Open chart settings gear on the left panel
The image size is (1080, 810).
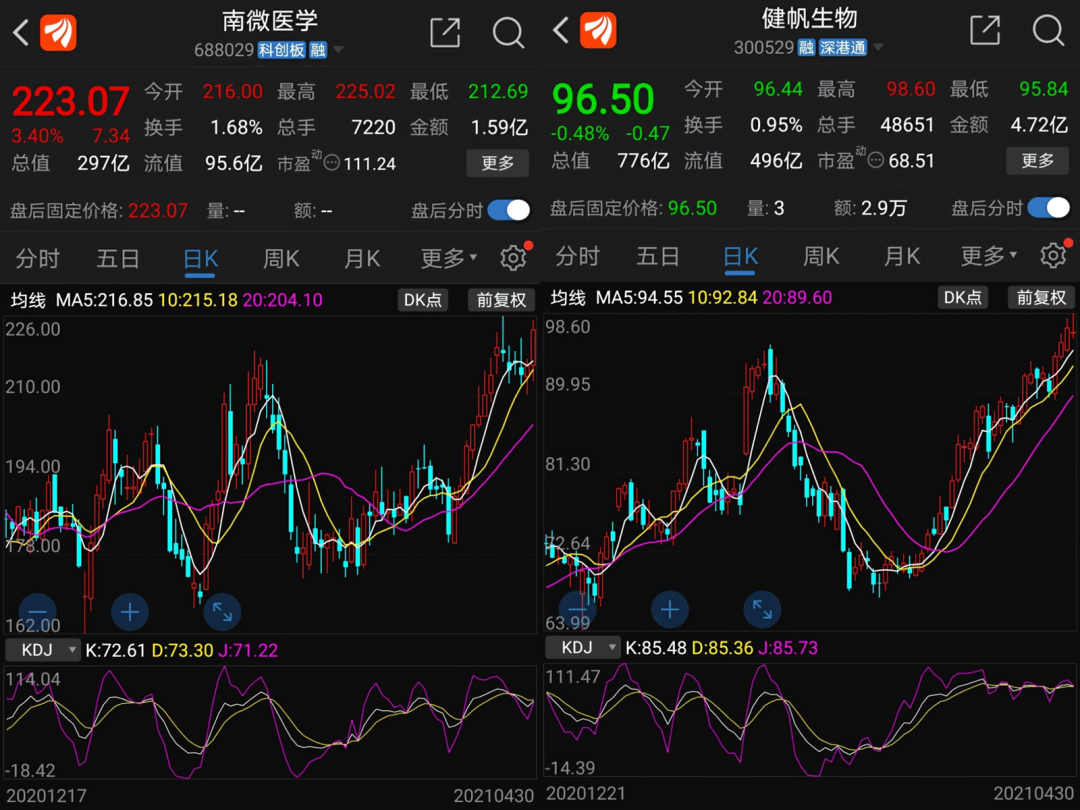coord(513,257)
